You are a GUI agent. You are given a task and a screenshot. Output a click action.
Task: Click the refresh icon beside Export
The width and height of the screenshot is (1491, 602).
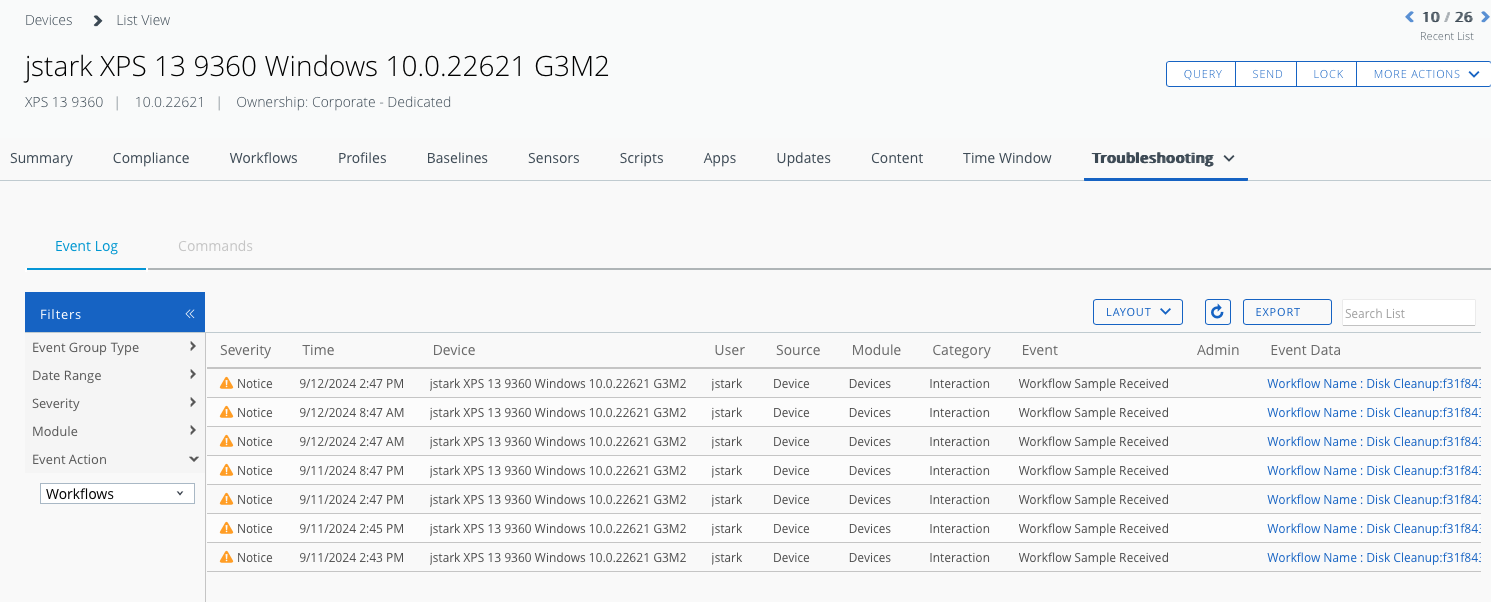click(1217, 312)
